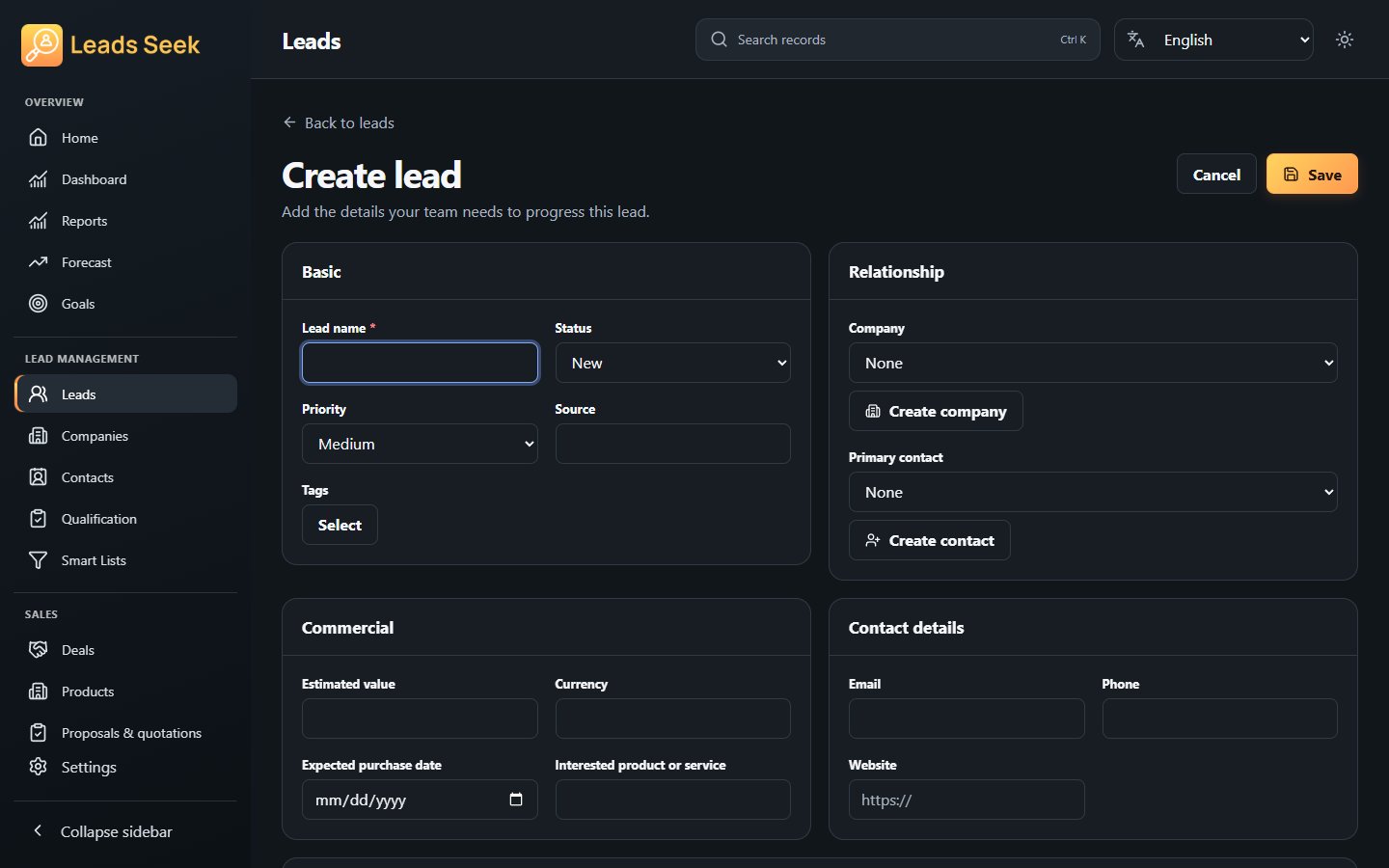The height and width of the screenshot is (868, 1389).
Task: Click the Smart Lists funnel icon
Action: pos(38,560)
